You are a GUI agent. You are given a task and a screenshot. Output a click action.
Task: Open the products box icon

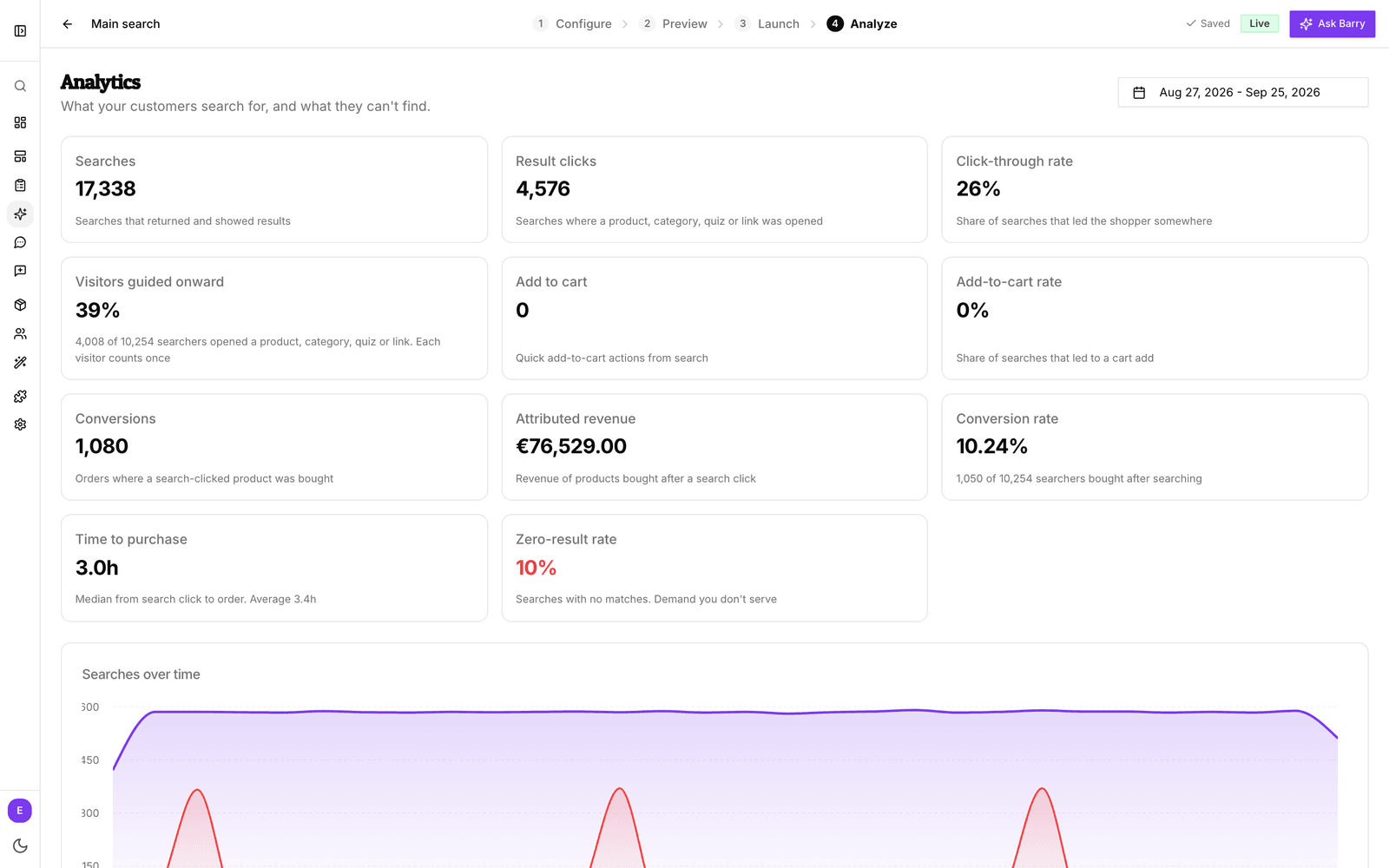(20, 305)
